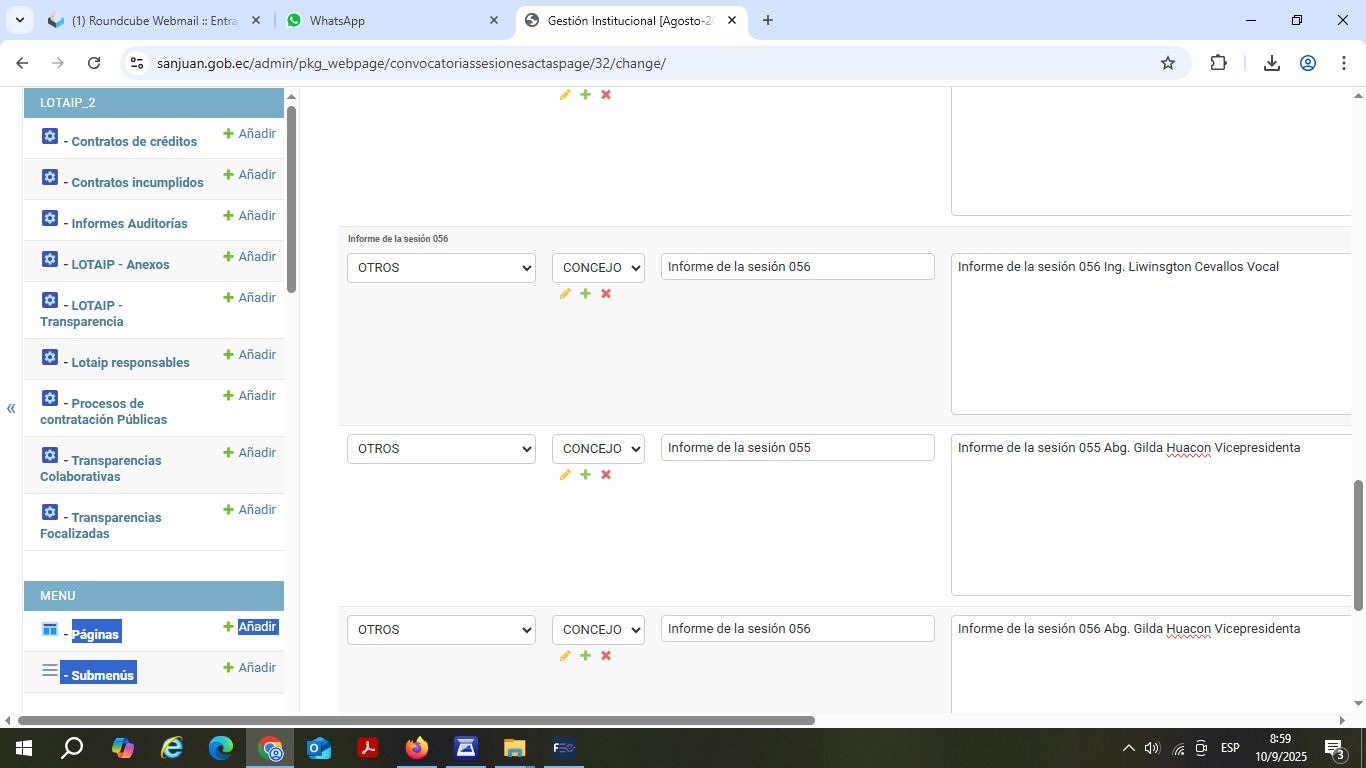This screenshot has height=768, width=1366.
Task: Collapse the sidebar with the double-arrow icon
Action: click(11, 408)
